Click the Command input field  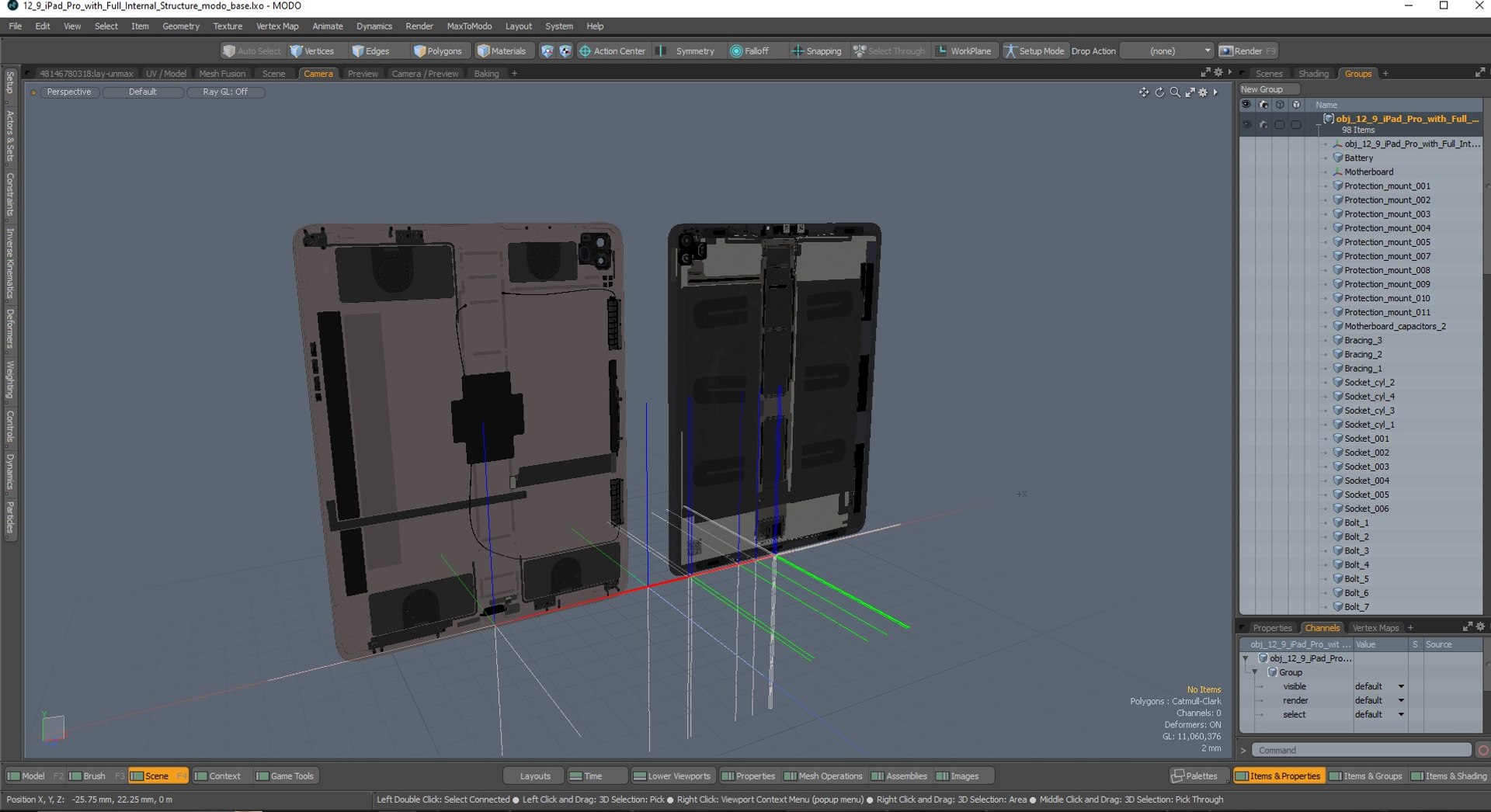coord(1361,750)
